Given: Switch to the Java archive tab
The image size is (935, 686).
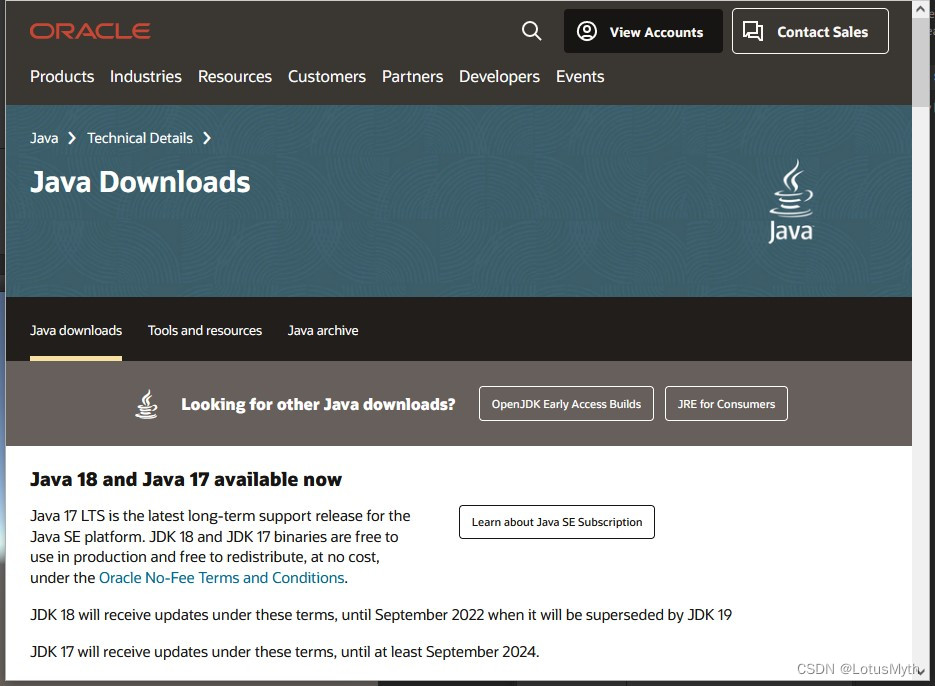Looking at the screenshot, I should tap(323, 330).
